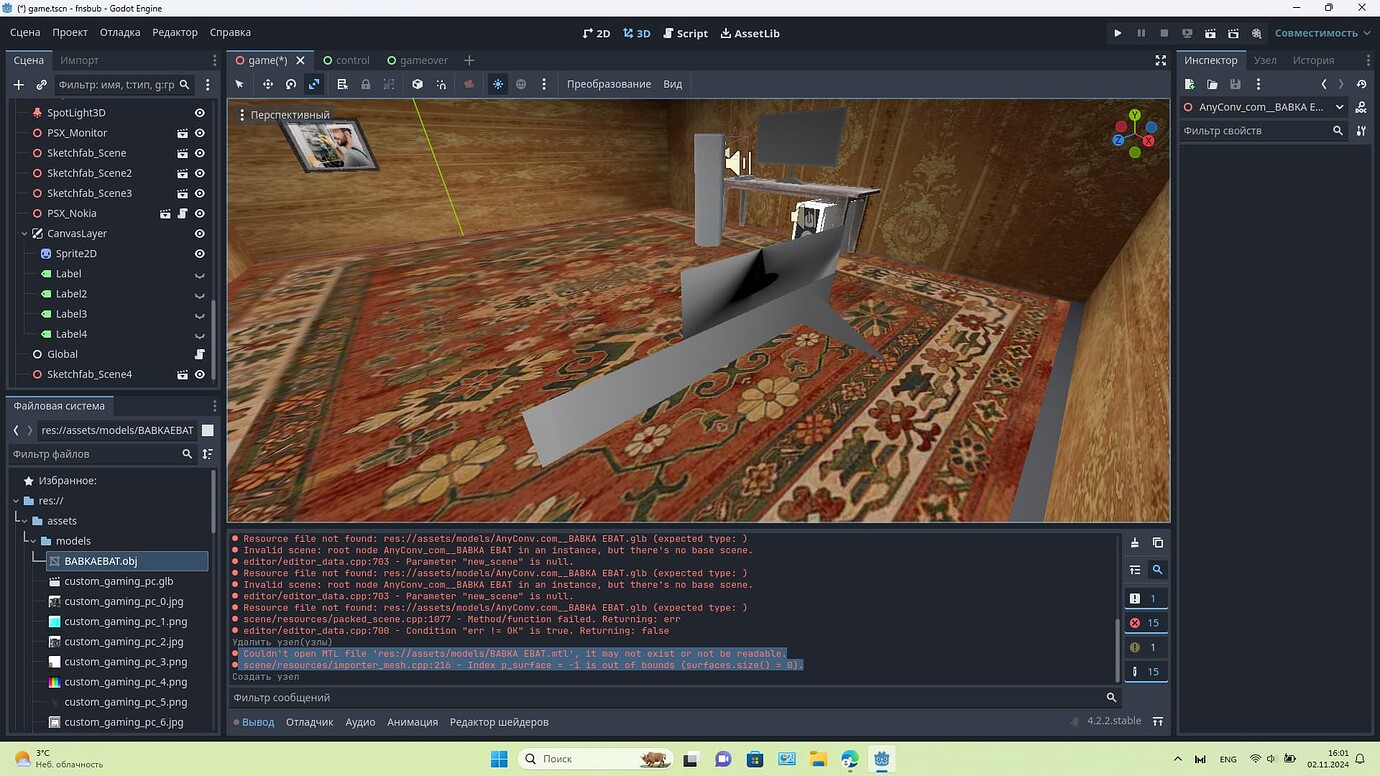Toggle visibility of Label3

point(199,314)
